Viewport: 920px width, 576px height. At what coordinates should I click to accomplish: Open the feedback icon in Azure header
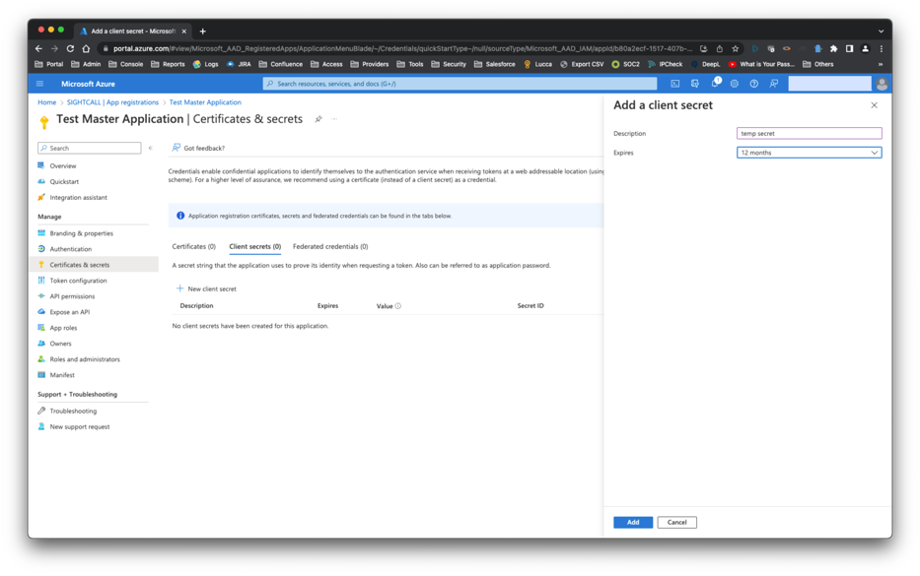(x=774, y=84)
